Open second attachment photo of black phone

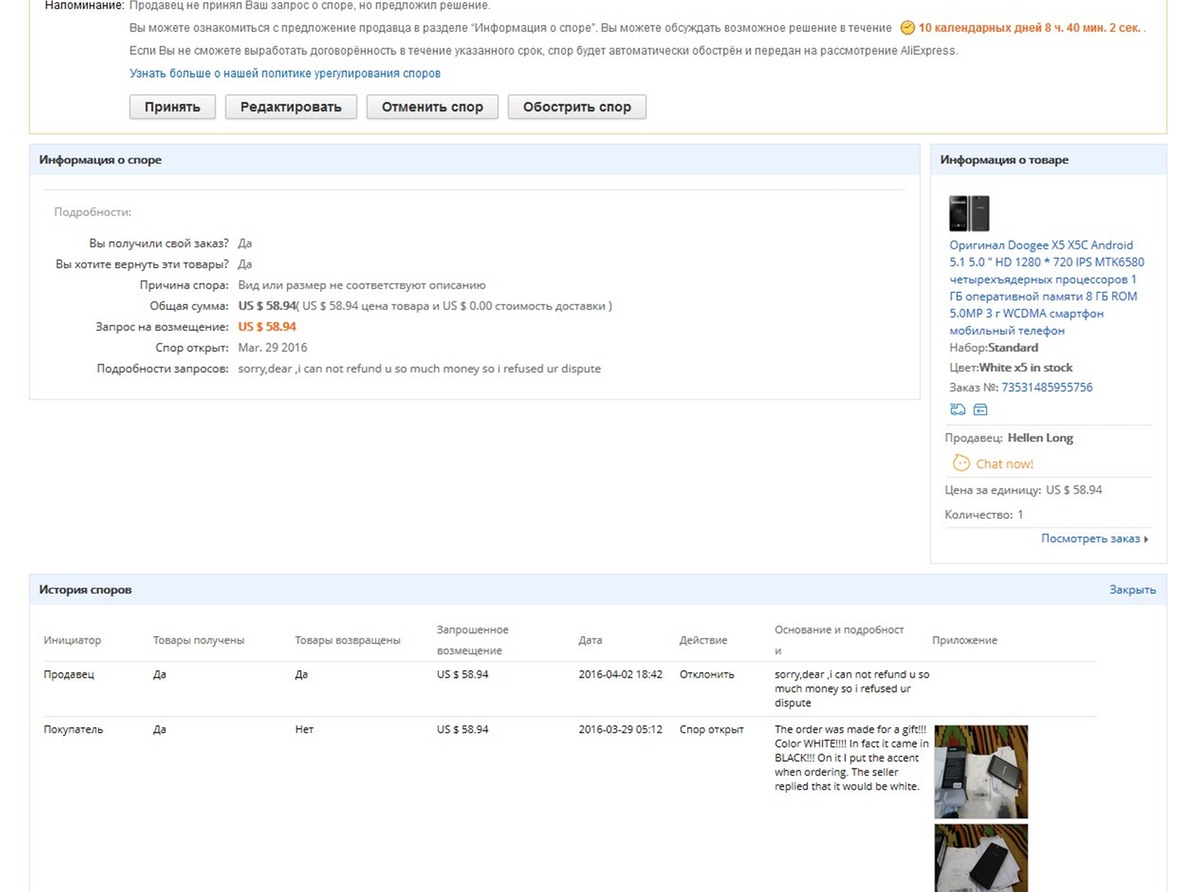(x=980, y=858)
